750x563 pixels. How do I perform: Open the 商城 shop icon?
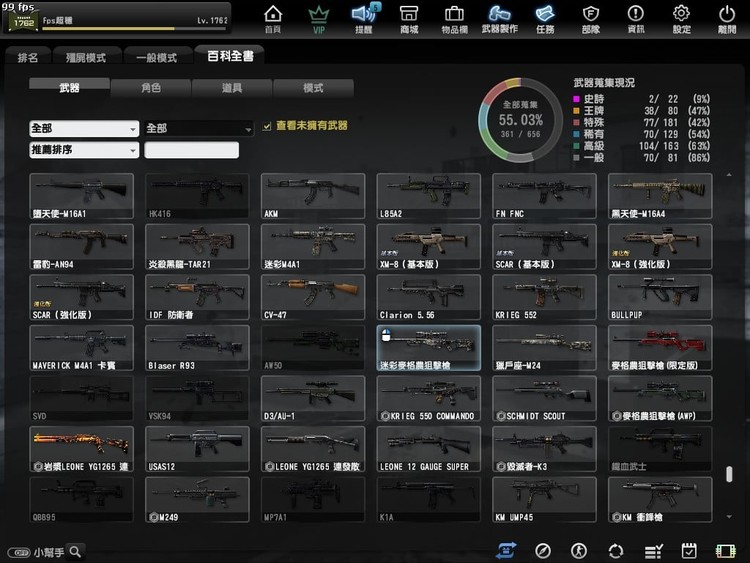pyautogui.click(x=409, y=20)
